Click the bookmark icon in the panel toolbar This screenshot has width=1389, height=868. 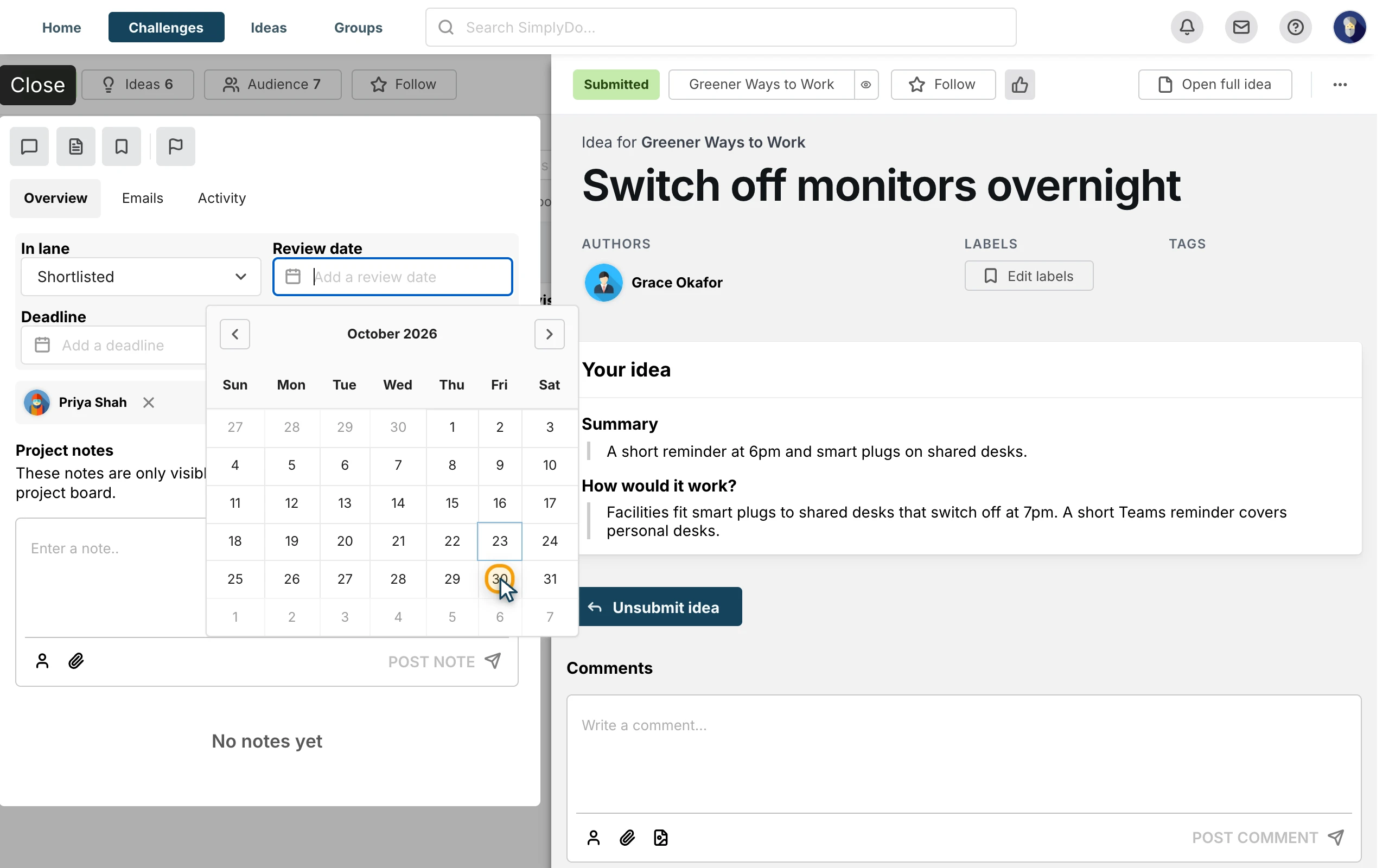pyautogui.click(x=121, y=146)
